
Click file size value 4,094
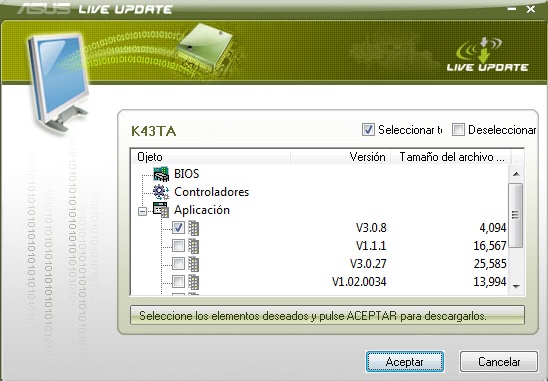tap(493, 228)
